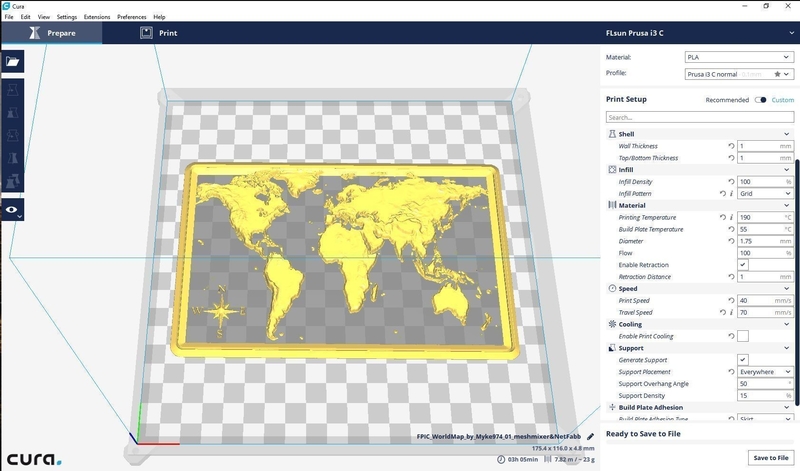Revert the Enable Print Cooling setting
The height and width of the screenshot is (471, 800).
click(x=731, y=336)
